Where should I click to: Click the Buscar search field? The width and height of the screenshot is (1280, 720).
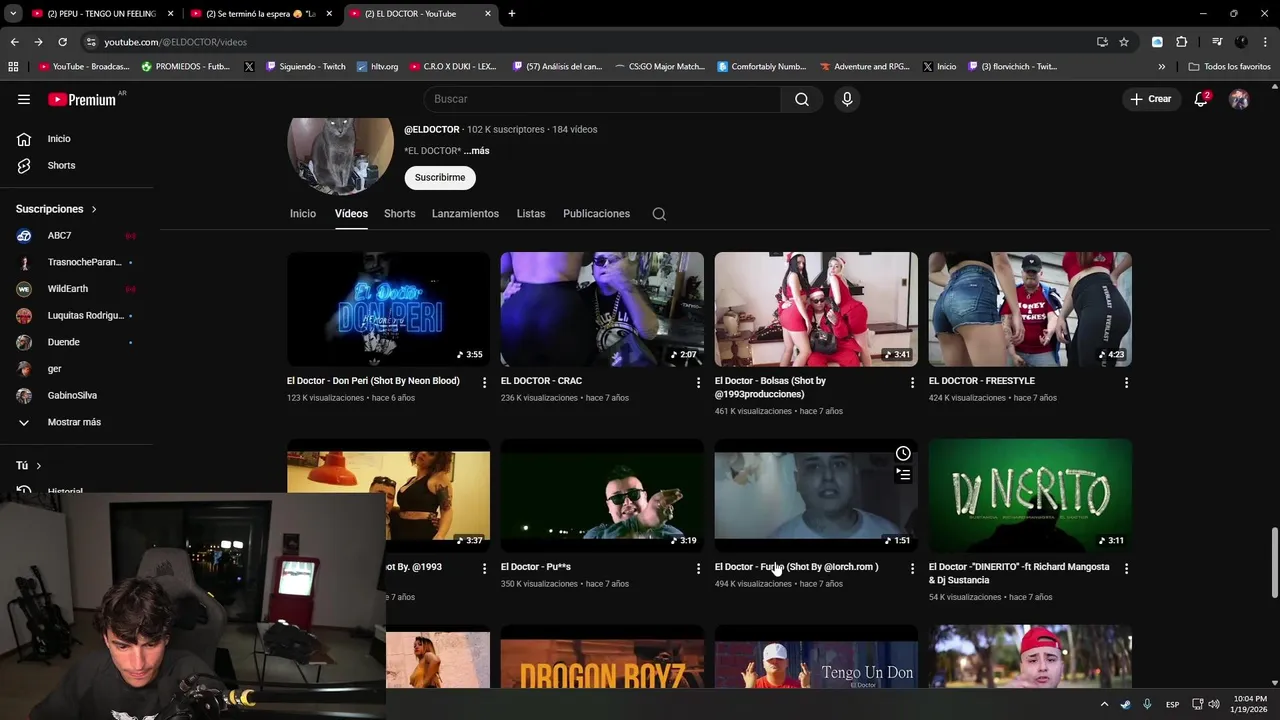tap(602, 99)
